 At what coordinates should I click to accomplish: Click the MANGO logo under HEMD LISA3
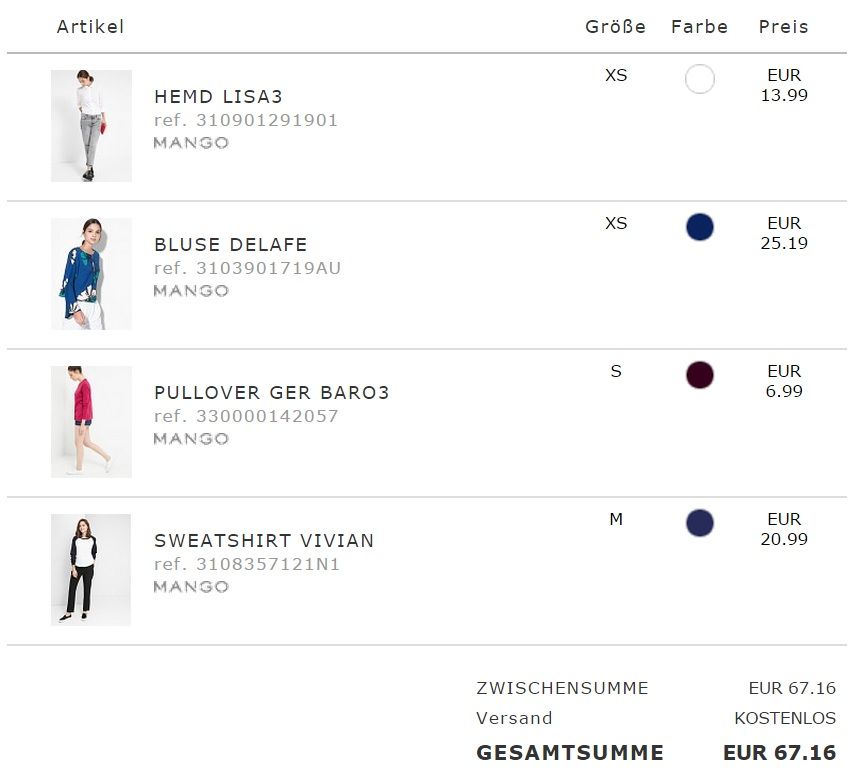click(191, 143)
